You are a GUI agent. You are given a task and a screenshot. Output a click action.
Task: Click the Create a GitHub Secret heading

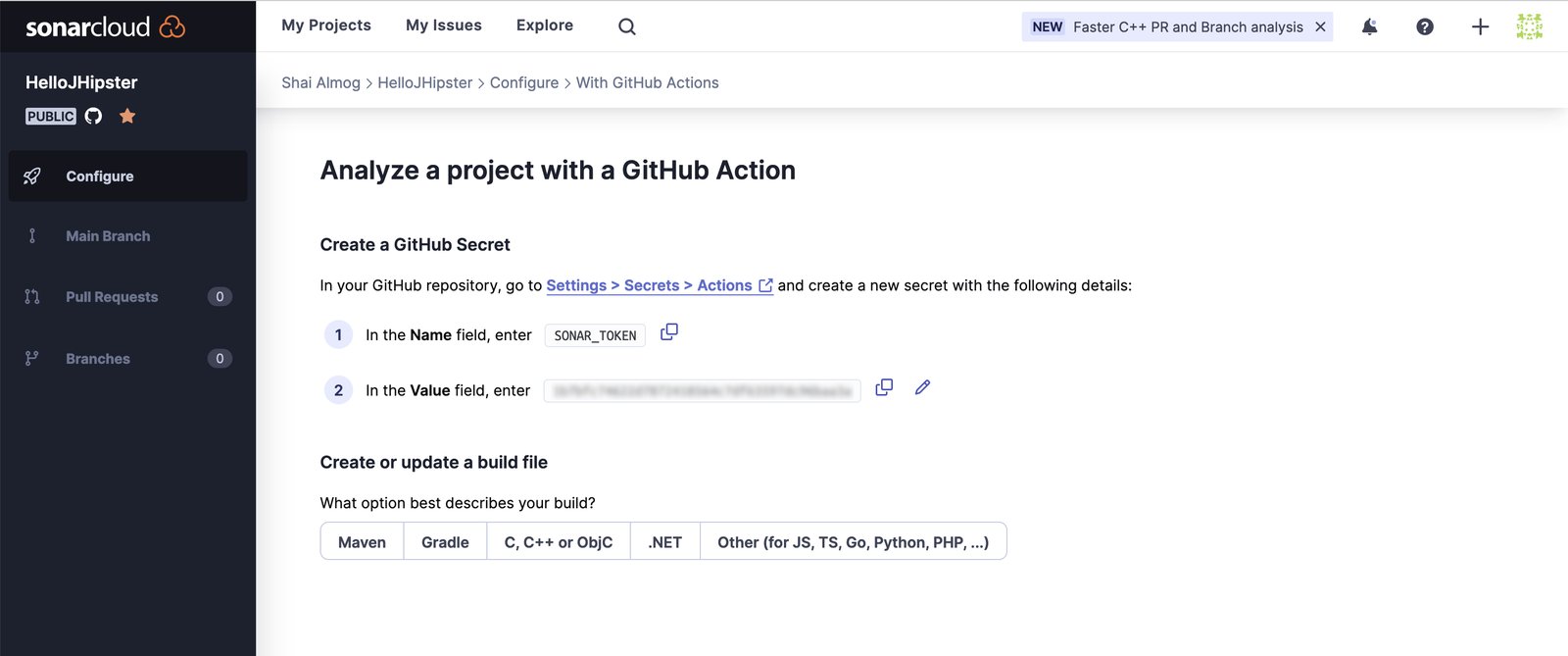(x=415, y=244)
